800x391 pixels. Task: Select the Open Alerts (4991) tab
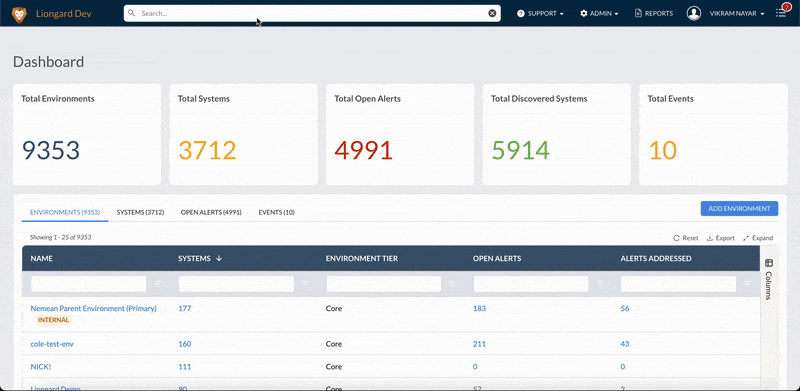tap(211, 212)
